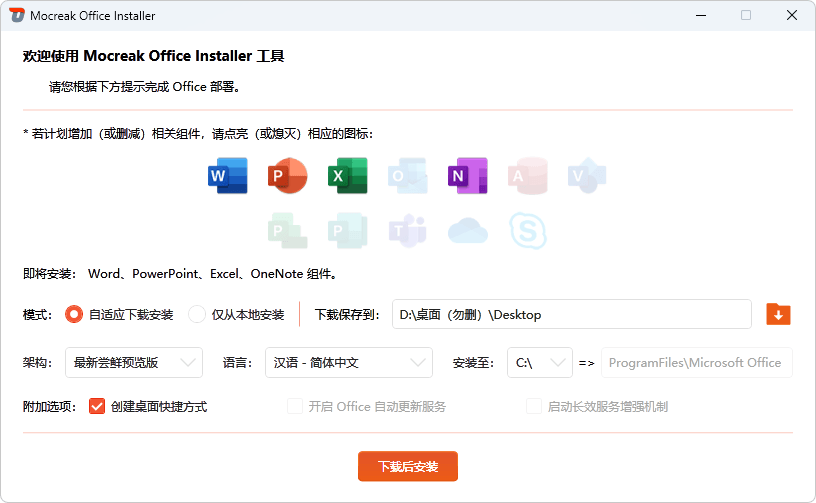Image resolution: width=816 pixels, height=503 pixels.
Task: Open the 架构 dropdown showing 最新尝鲜预览版
Action: (134, 363)
